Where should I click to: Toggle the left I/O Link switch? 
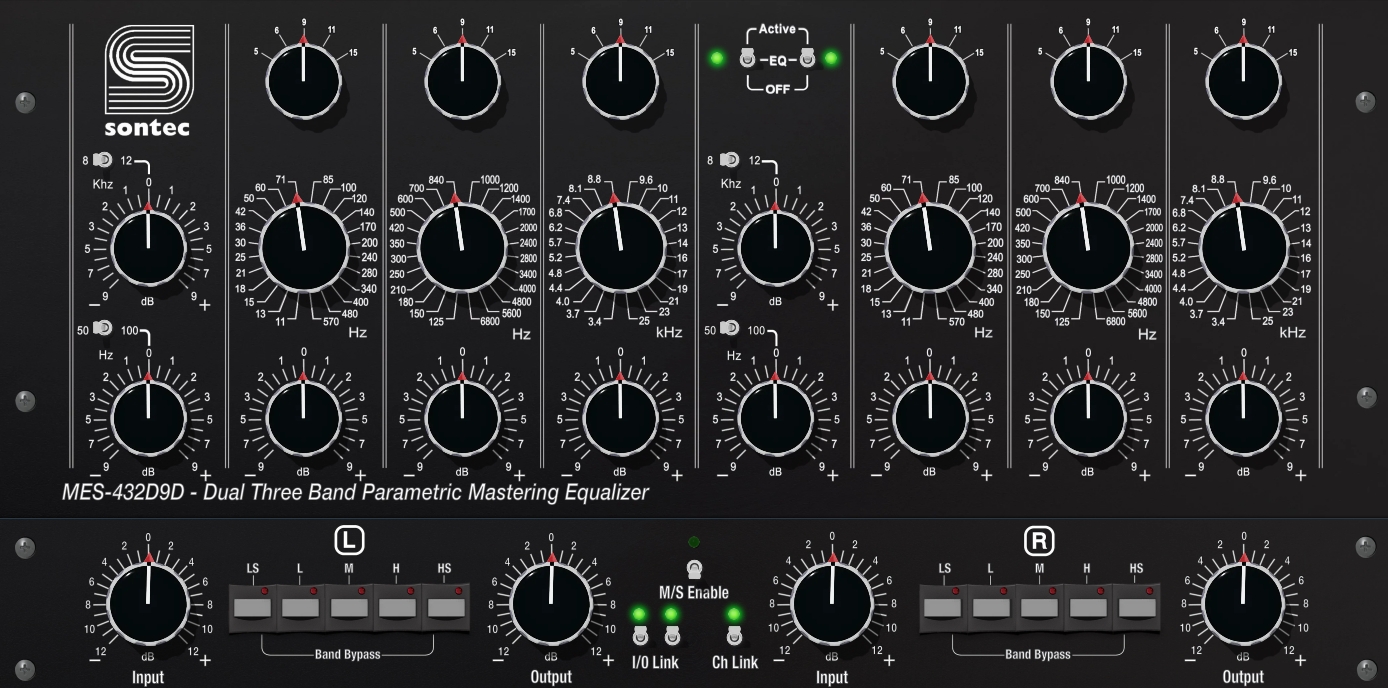pos(640,635)
